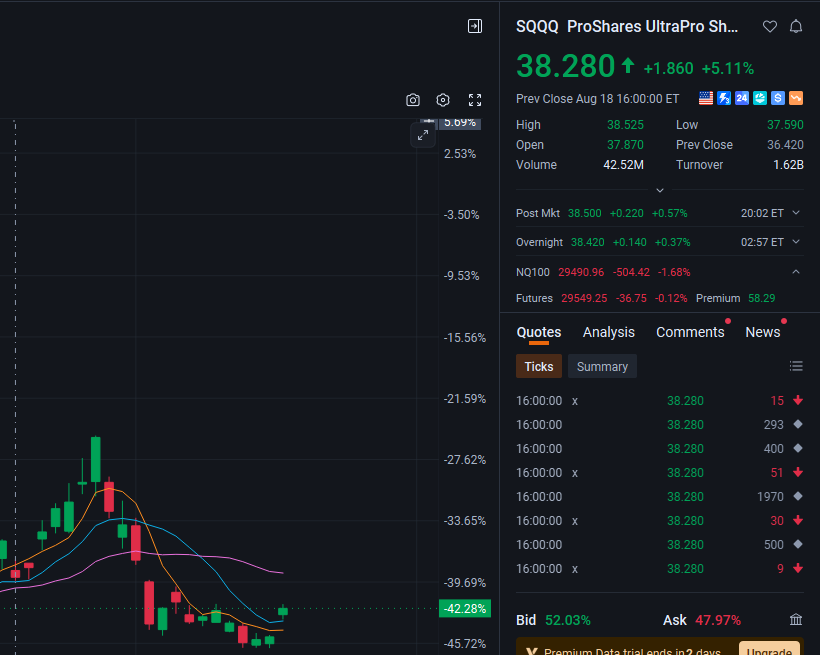The image size is (820, 655).
Task: Click the tick row with volume 293
Action: [659, 424]
